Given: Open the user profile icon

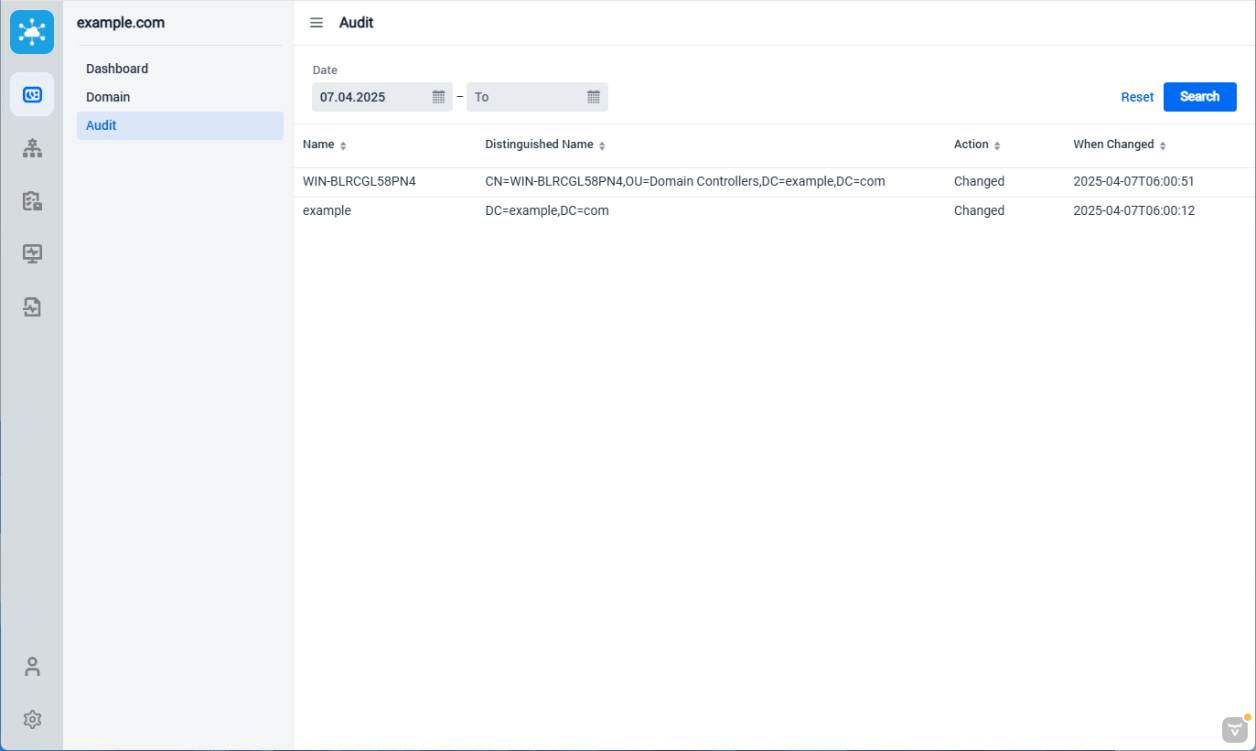Looking at the screenshot, I should pyautogui.click(x=32, y=666).
